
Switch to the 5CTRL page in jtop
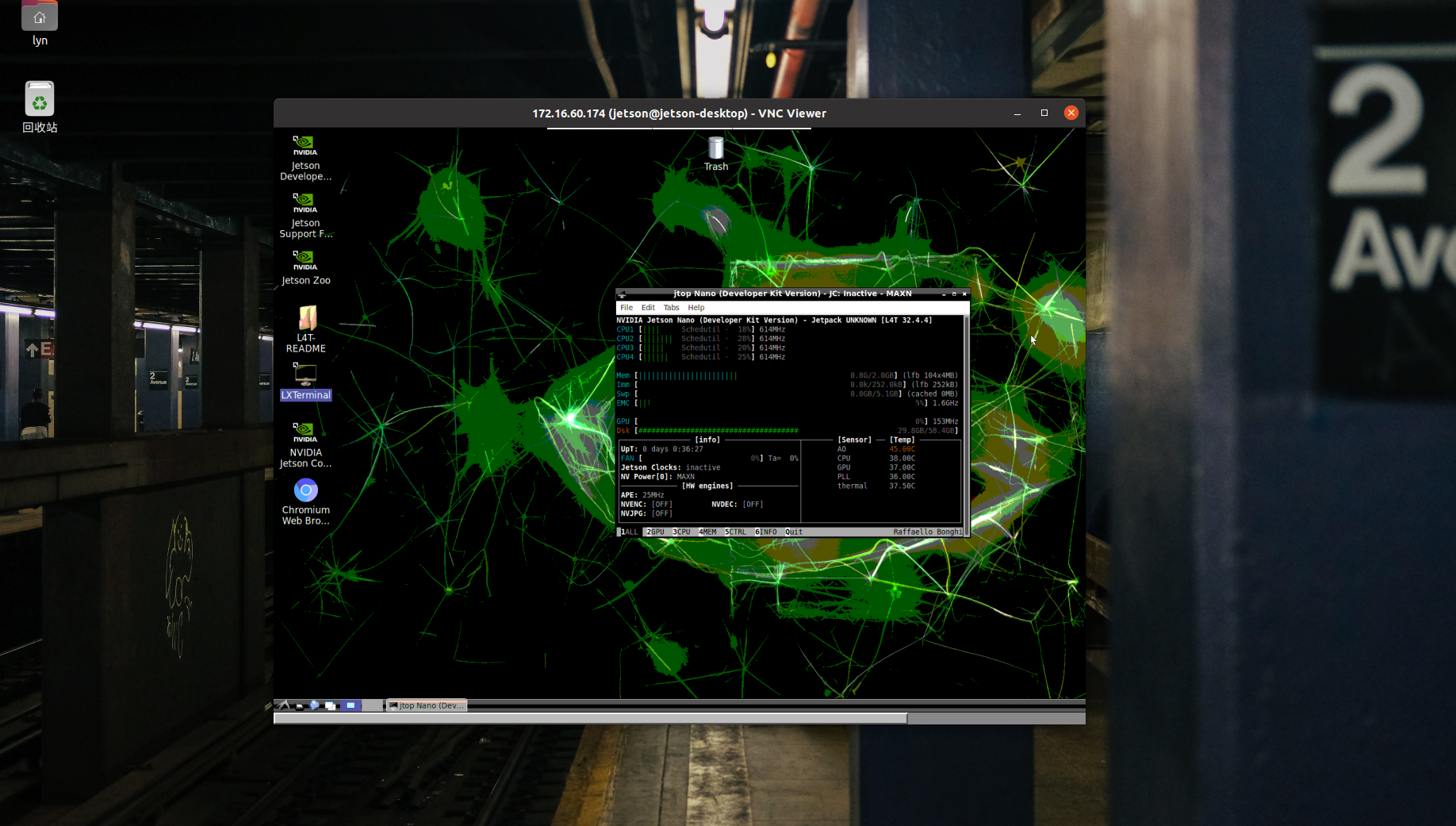point(735,532)
